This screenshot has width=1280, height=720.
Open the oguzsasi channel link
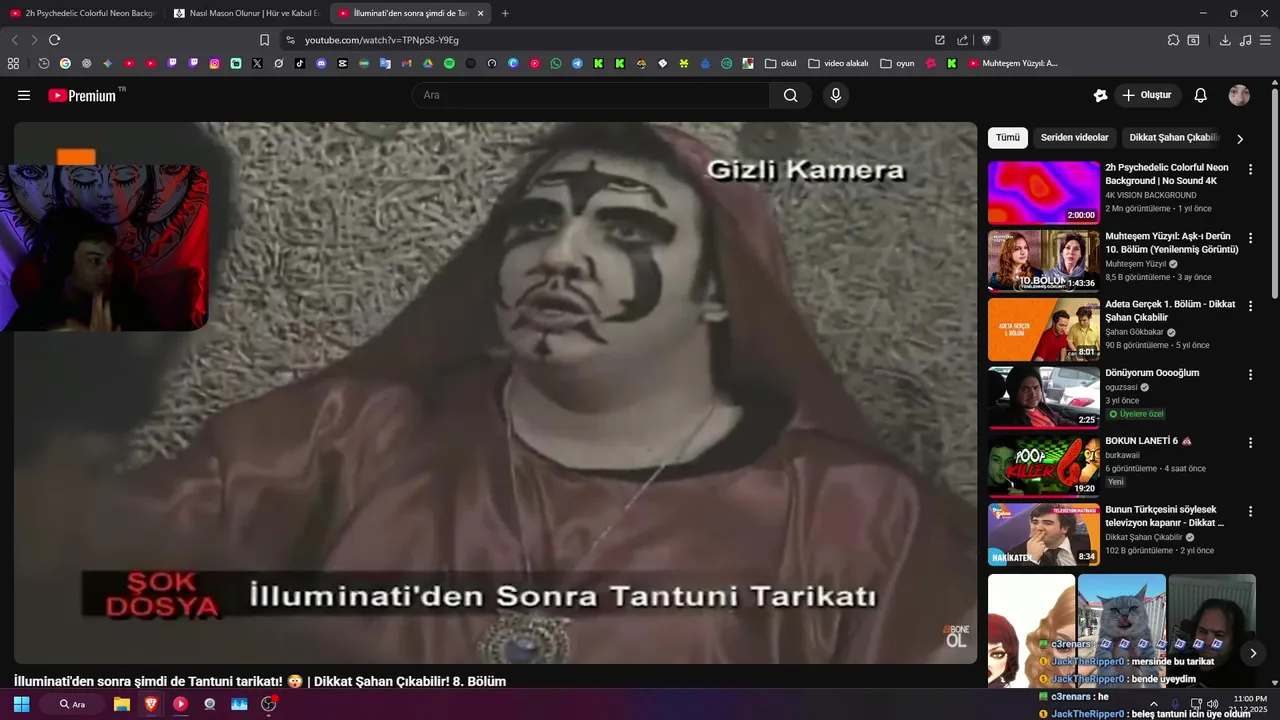[x=1122, y=387]
